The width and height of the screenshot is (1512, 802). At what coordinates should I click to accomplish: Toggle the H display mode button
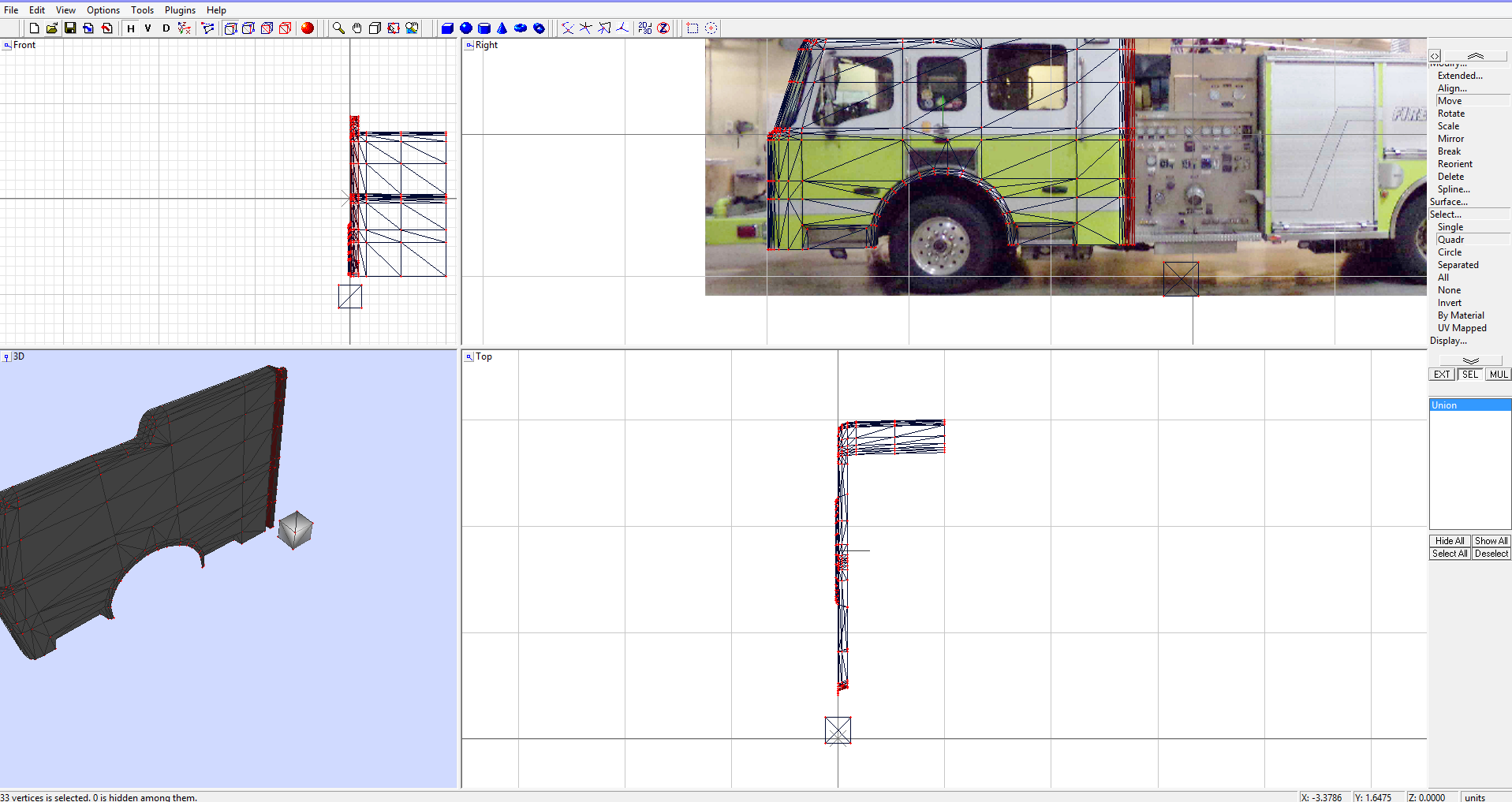pos(131,28)
